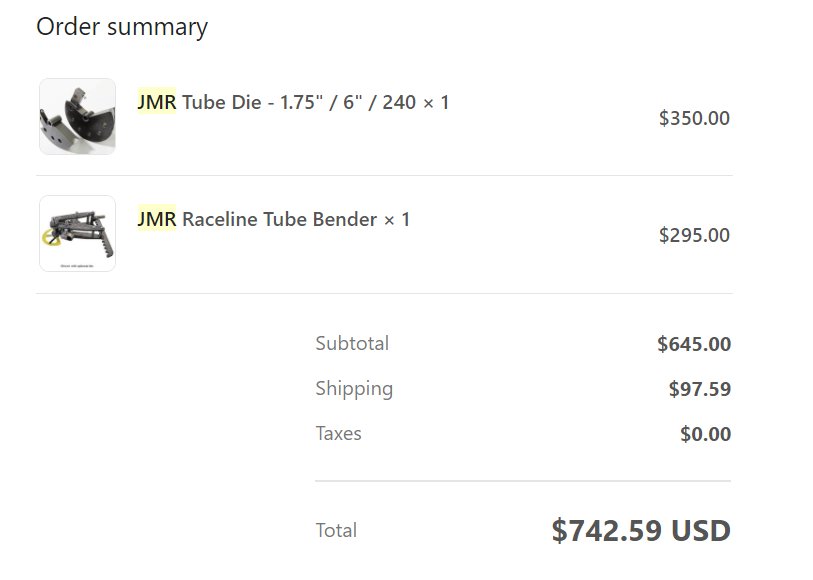
Task: Click the Subtotal label
Action: [352, 343]
